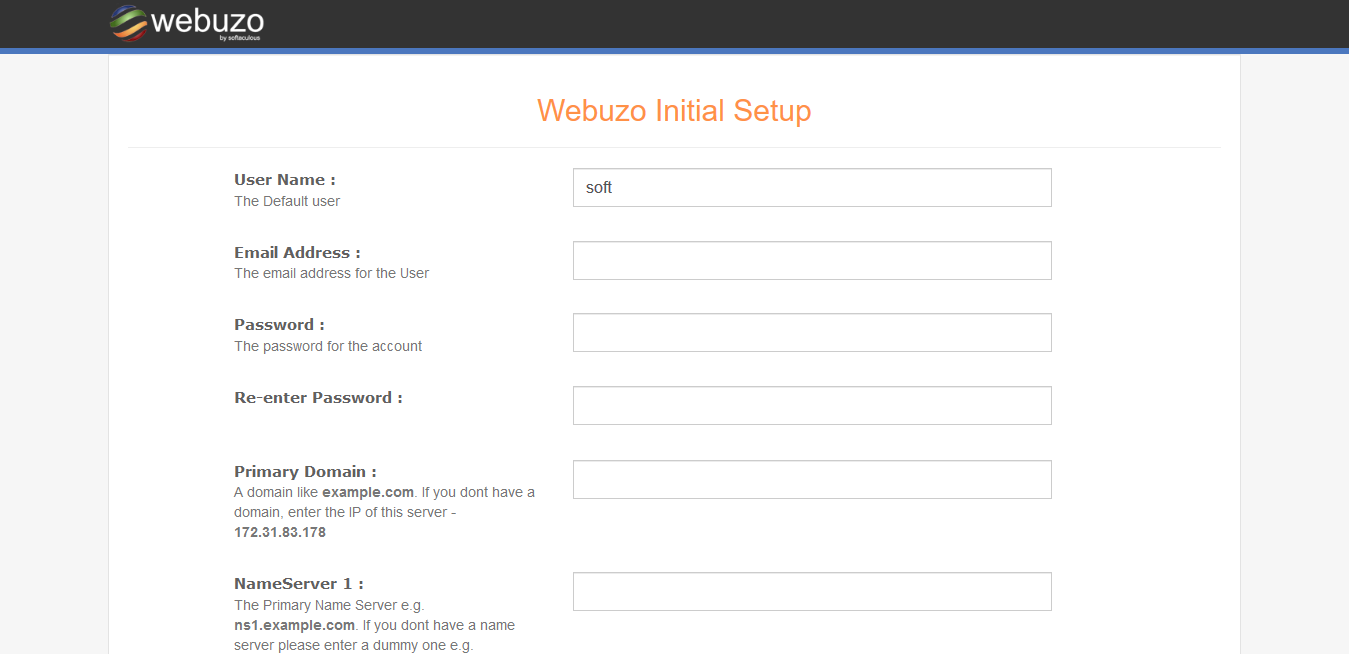Click the Password label

279,325
